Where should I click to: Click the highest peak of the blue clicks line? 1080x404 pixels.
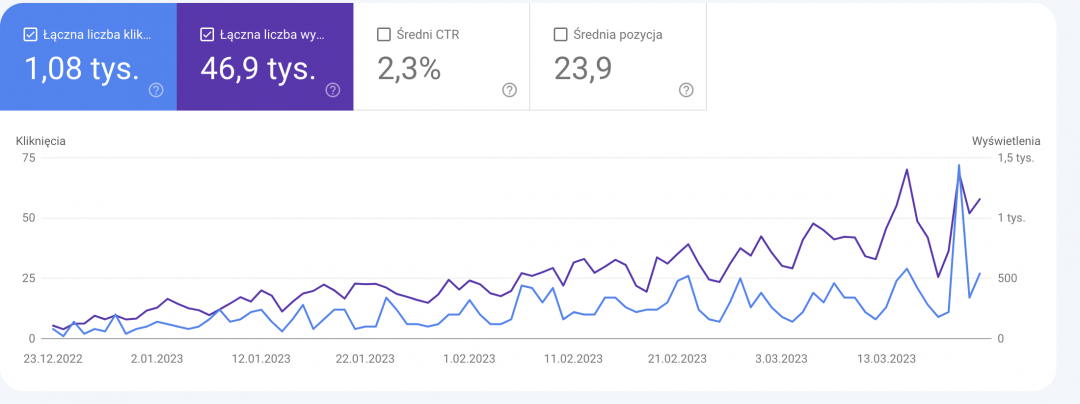(x=959, y=165)
